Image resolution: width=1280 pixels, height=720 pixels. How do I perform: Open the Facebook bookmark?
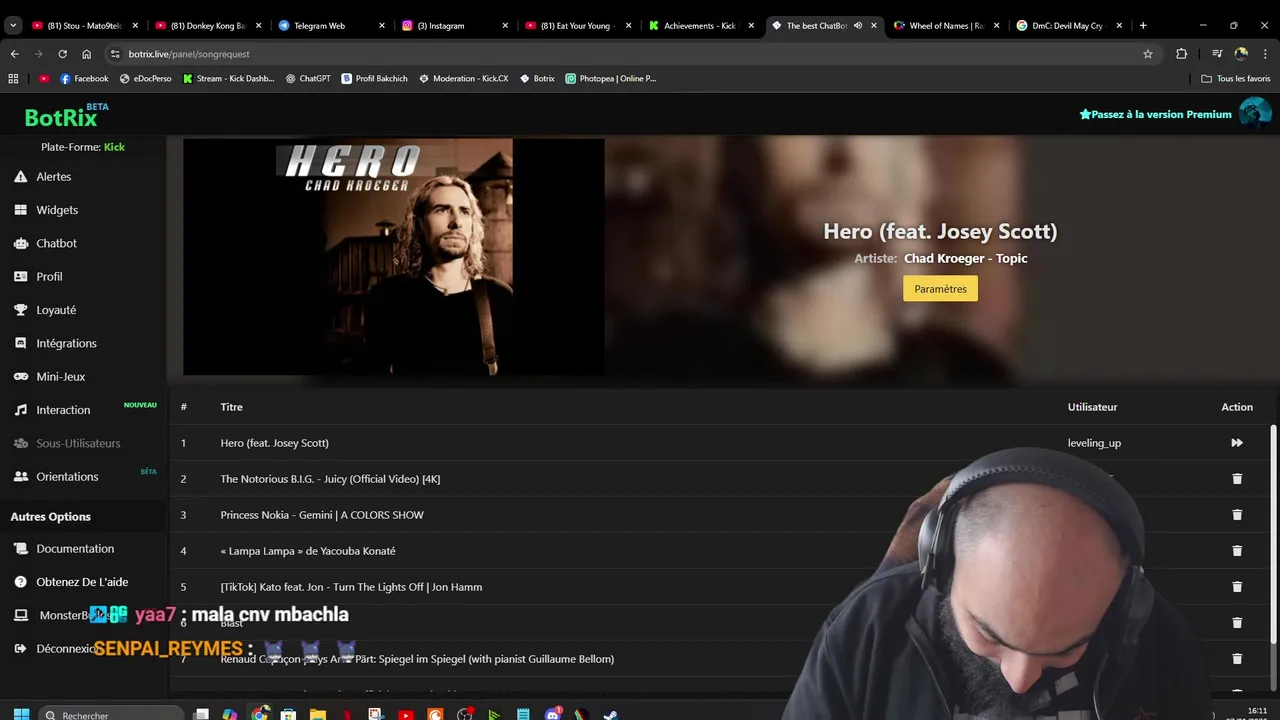(x=84, y=78)
